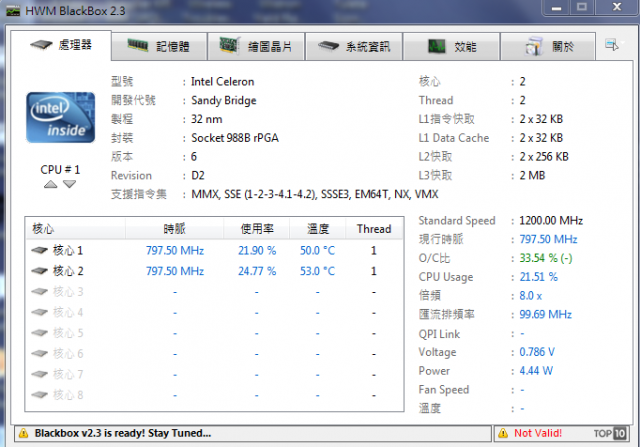Click the instruction set list starting with MMX

point(315,194)
